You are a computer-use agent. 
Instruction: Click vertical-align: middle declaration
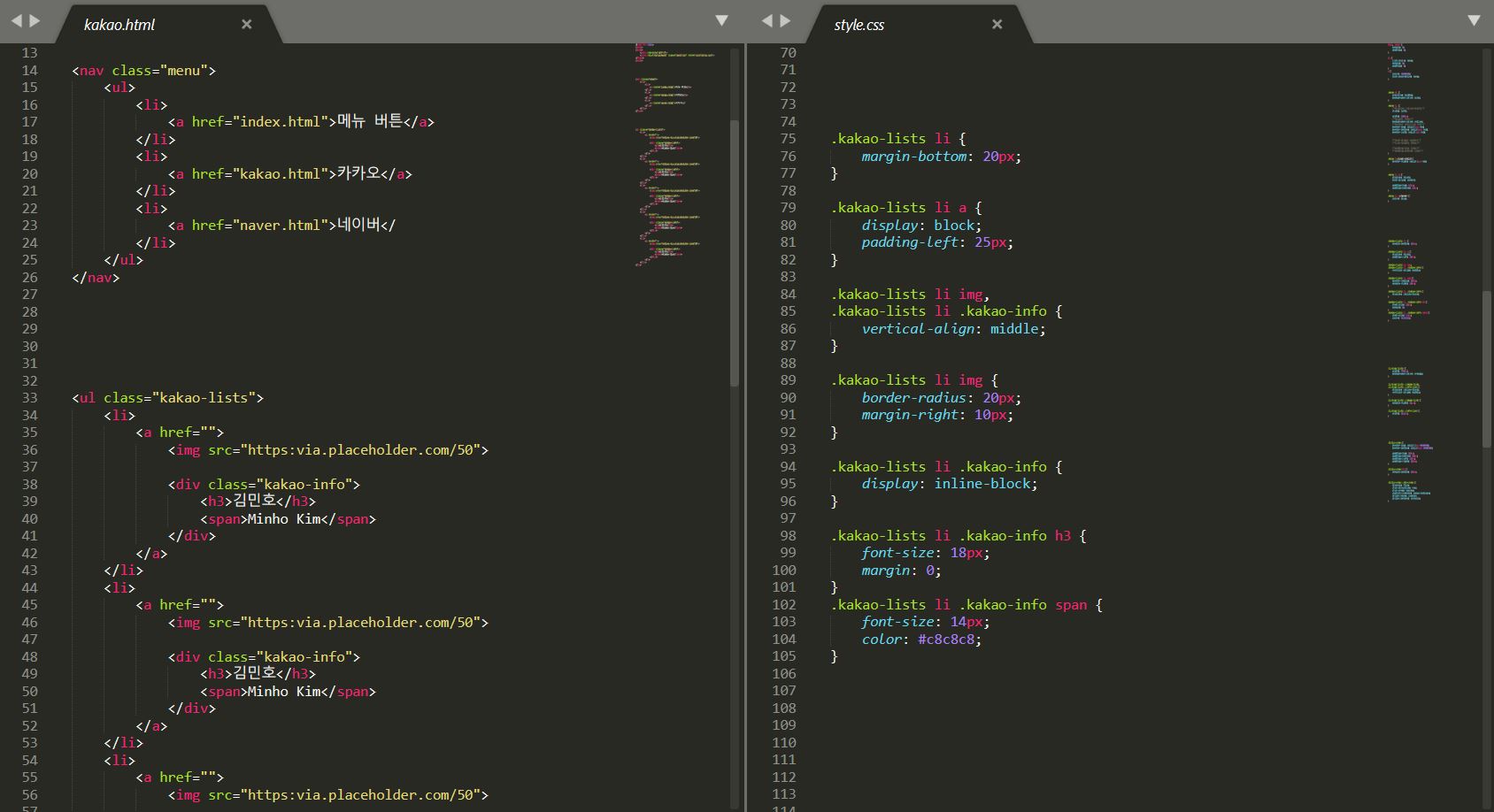point(953,329)
